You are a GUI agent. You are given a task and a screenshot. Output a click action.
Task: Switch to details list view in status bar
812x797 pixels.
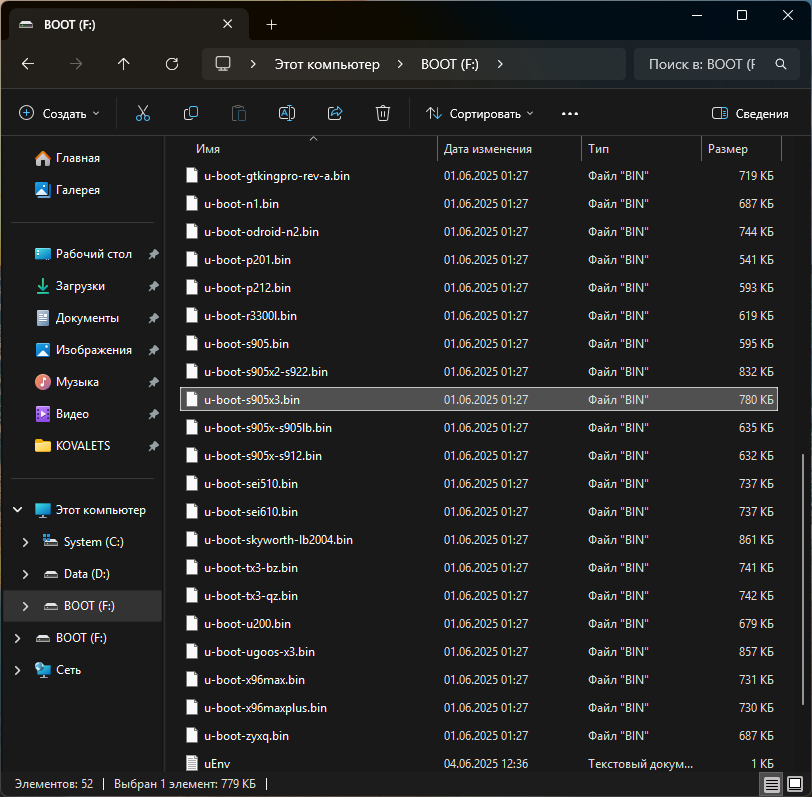point(771,783)
